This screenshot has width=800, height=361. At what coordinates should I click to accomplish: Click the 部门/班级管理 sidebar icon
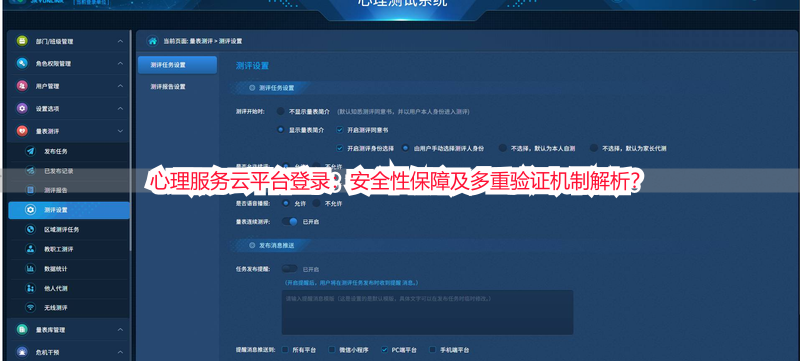21,41
